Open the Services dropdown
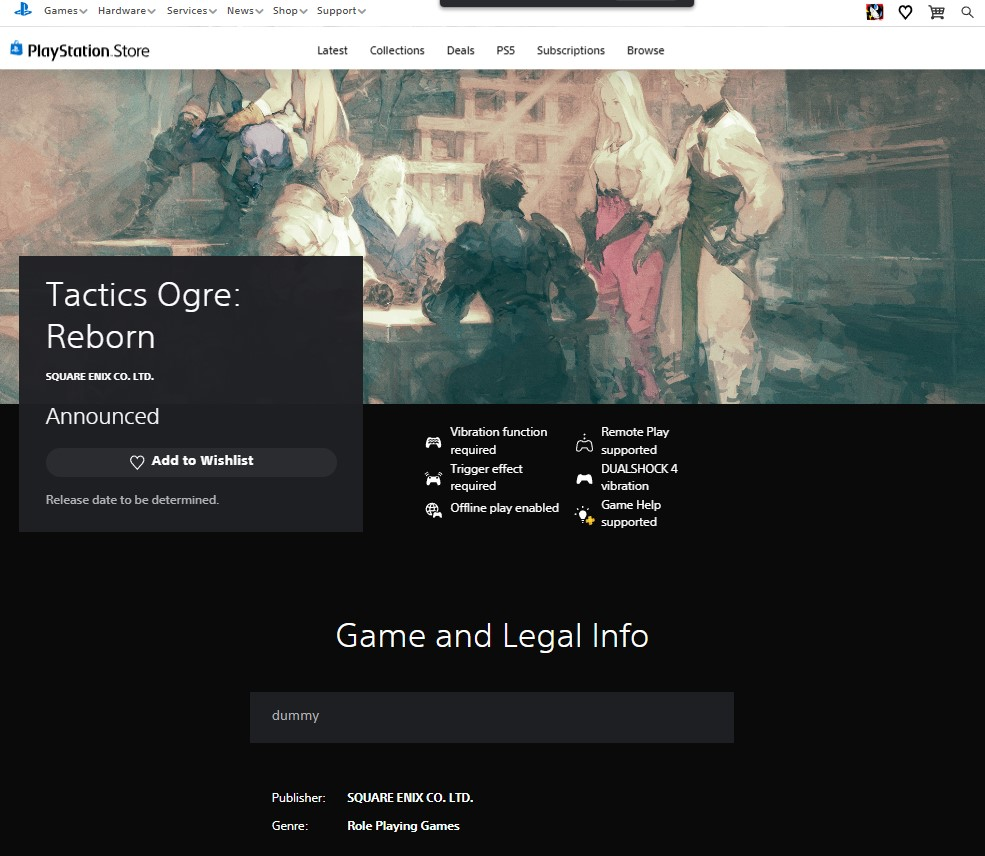 (x=188, y=11)
